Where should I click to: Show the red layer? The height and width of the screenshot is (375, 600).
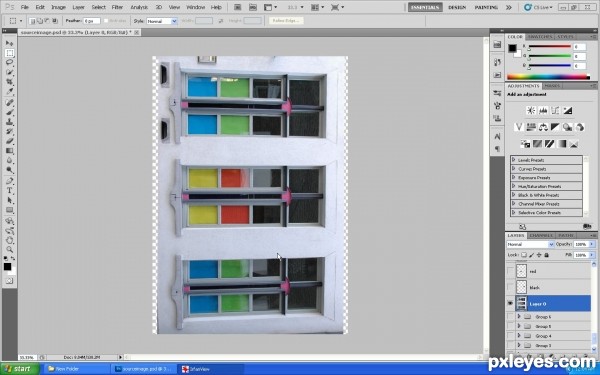tap(510, 271)
